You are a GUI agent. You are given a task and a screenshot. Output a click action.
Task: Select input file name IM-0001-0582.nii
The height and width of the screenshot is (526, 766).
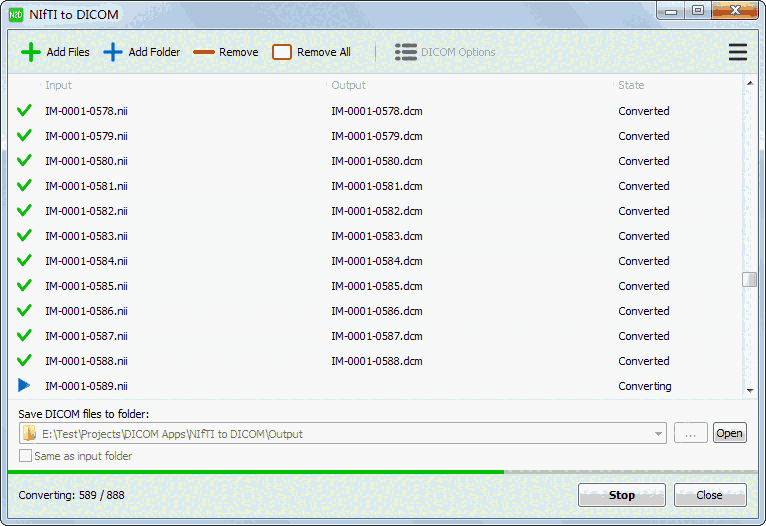[x=86, y=211]
